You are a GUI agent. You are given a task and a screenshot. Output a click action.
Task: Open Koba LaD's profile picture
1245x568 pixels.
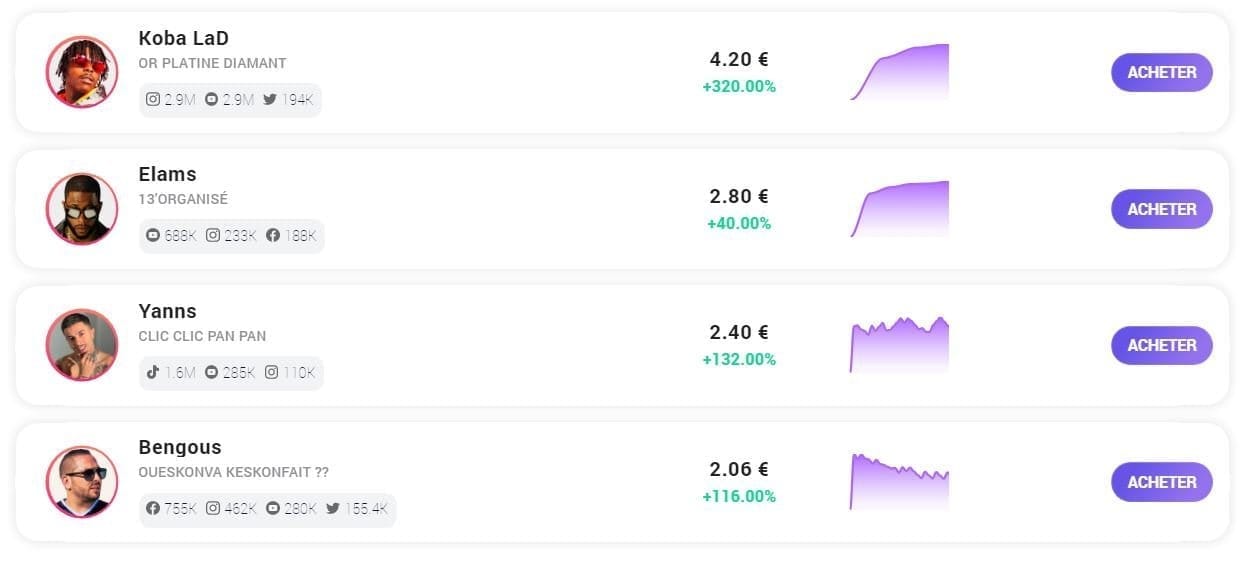click(x=82, y=72)
